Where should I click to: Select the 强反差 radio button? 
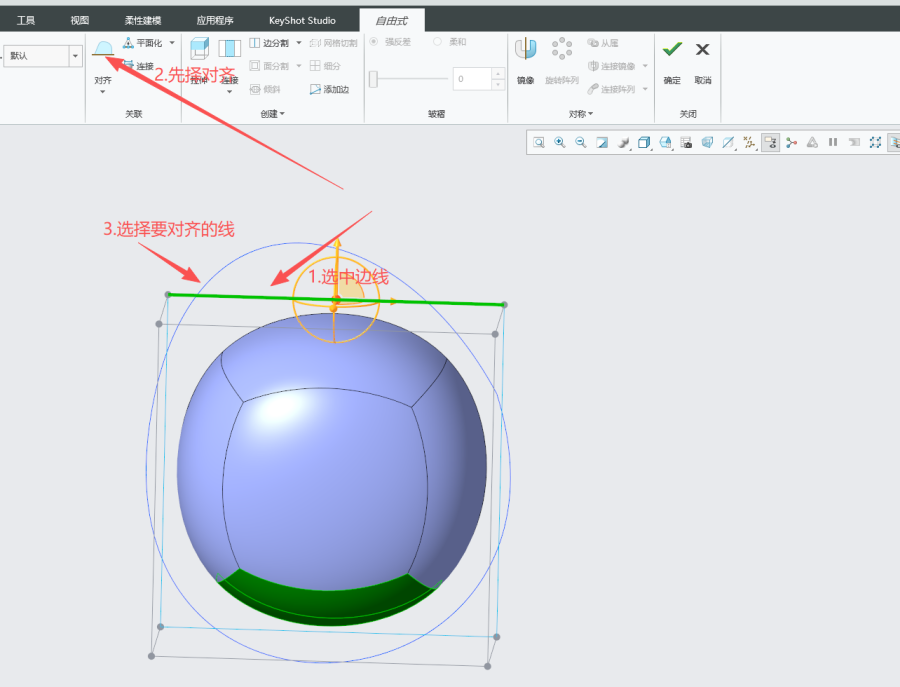pos(375,42)
